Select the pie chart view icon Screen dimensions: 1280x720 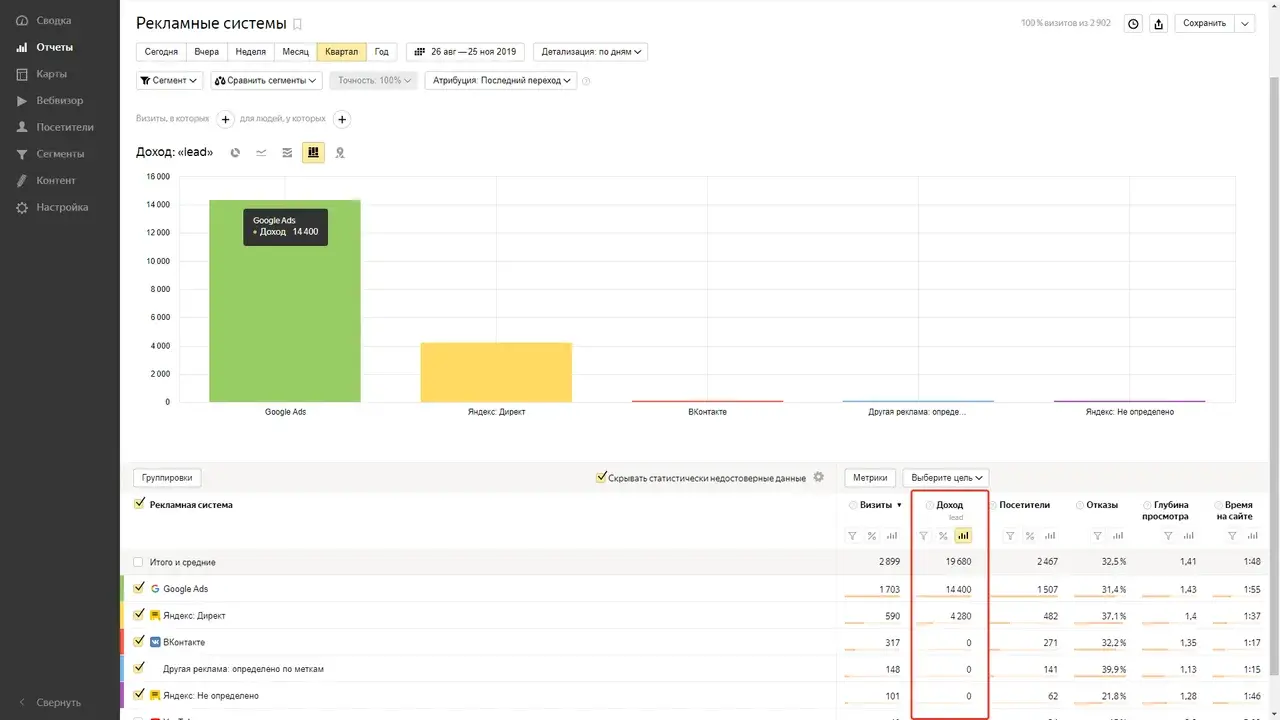pos(235,153)
